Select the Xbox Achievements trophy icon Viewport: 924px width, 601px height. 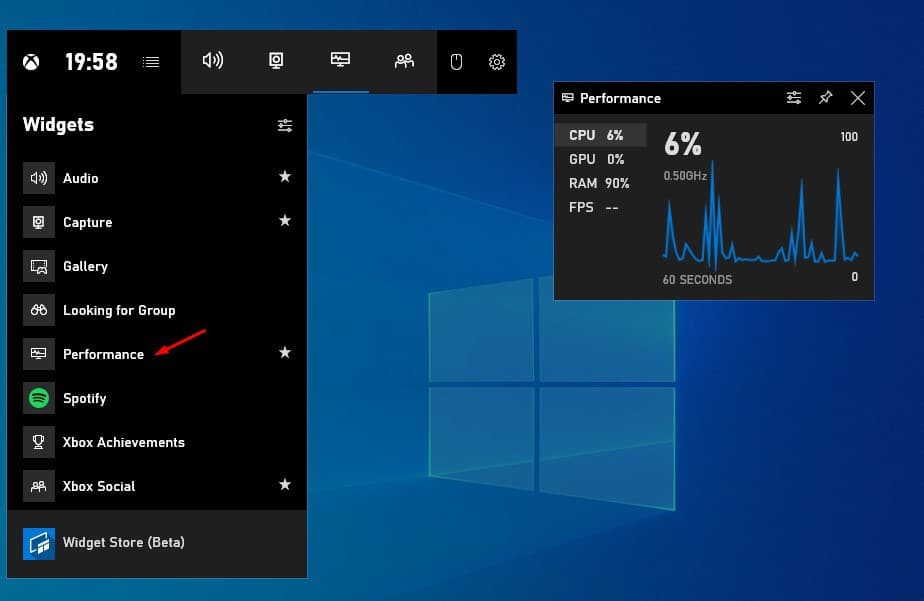point(39,442)
